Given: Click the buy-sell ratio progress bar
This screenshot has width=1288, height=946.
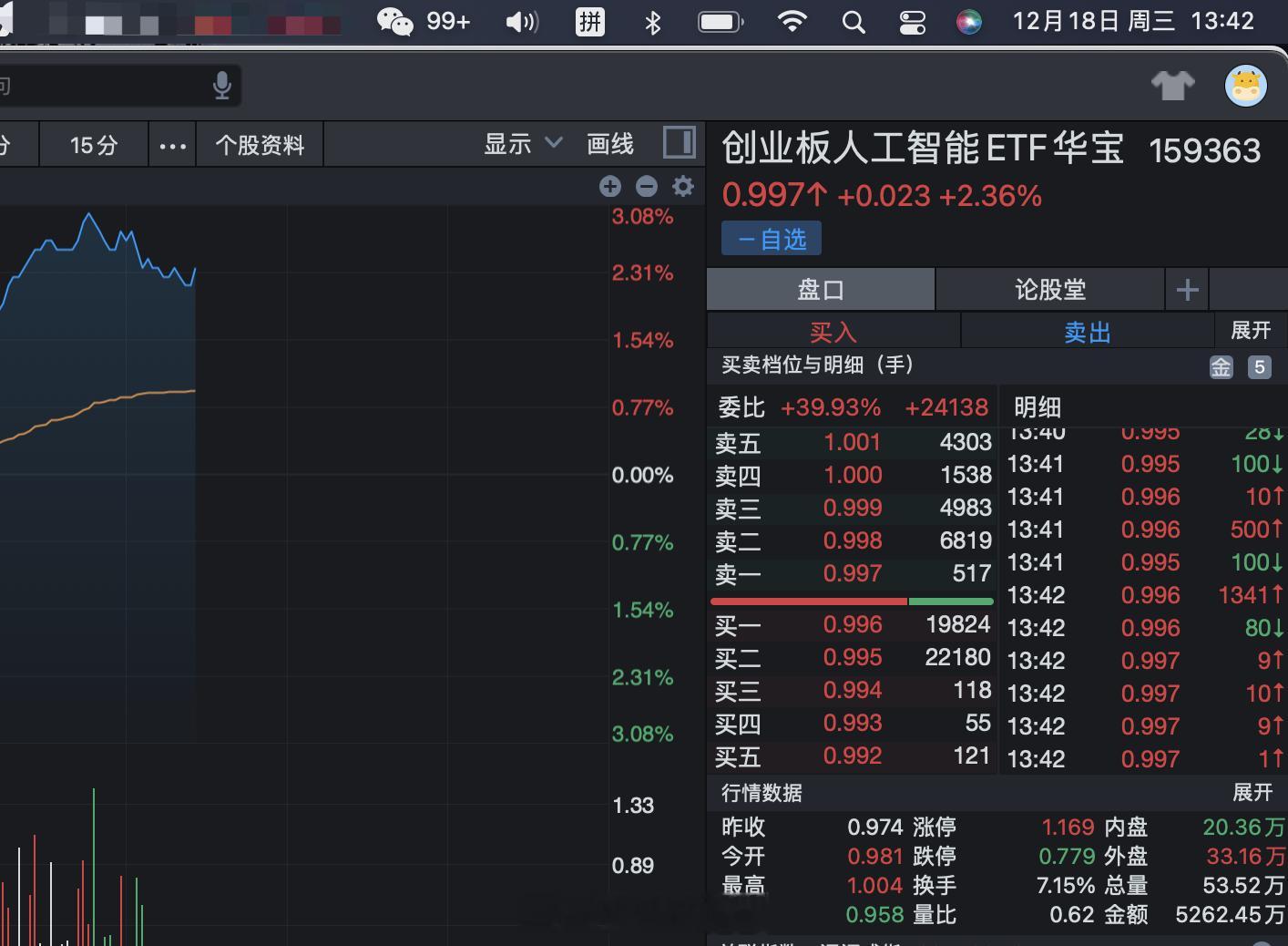Looking at the screenshot, I should tap(852, 602).
